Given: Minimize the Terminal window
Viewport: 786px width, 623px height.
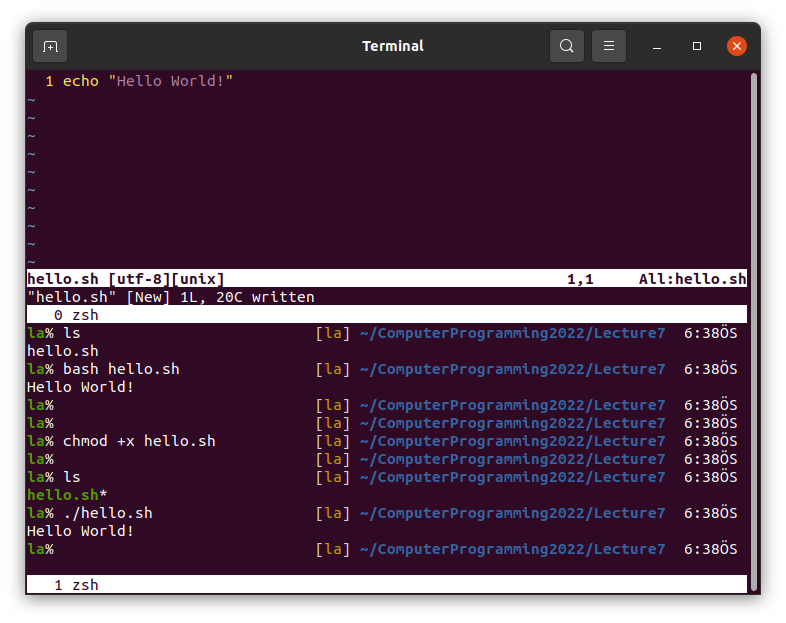Looking at the screenshot, I should coord(657,46).
